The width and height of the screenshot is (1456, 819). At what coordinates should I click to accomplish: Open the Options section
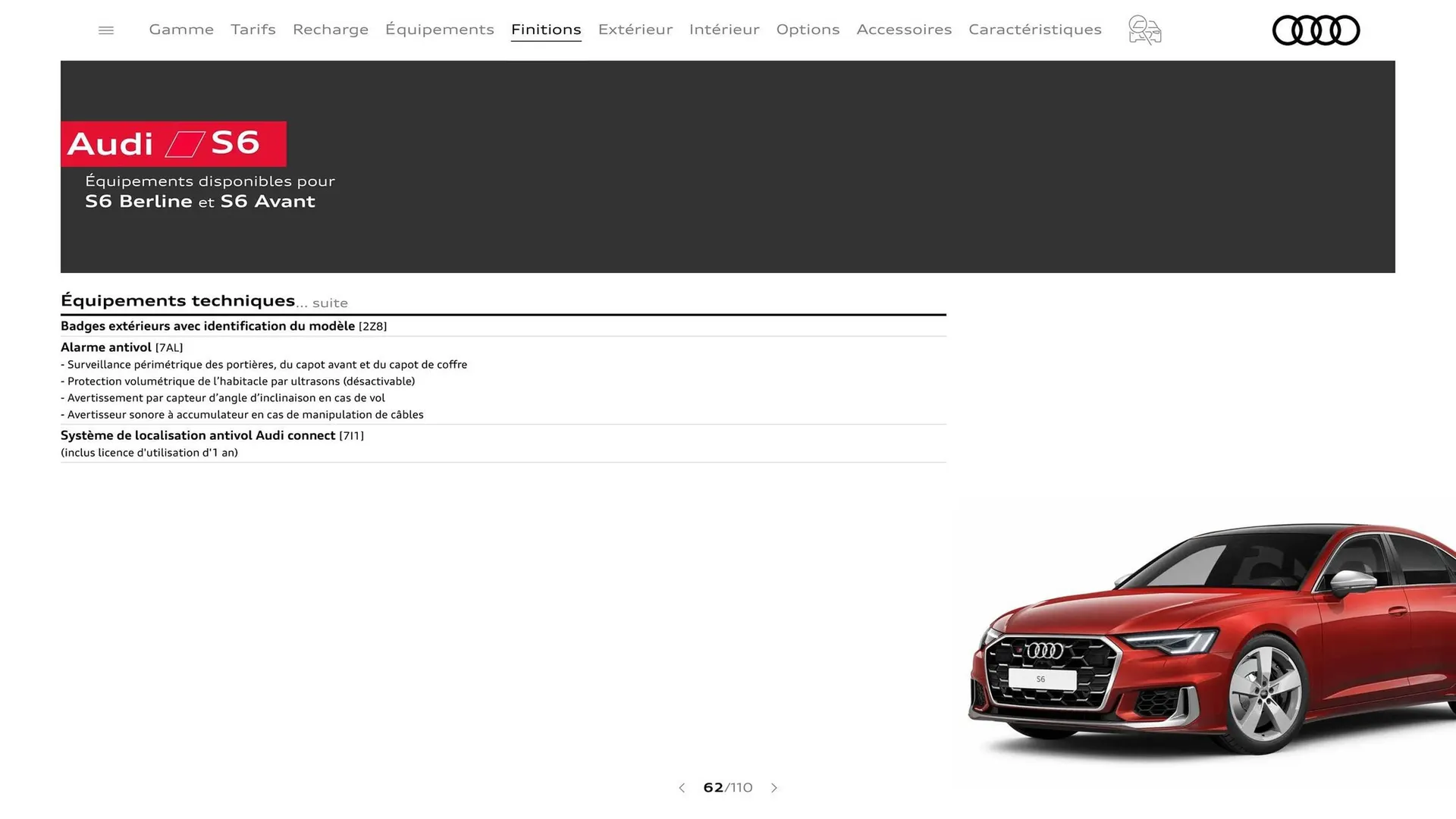click(x=808, y=30)
